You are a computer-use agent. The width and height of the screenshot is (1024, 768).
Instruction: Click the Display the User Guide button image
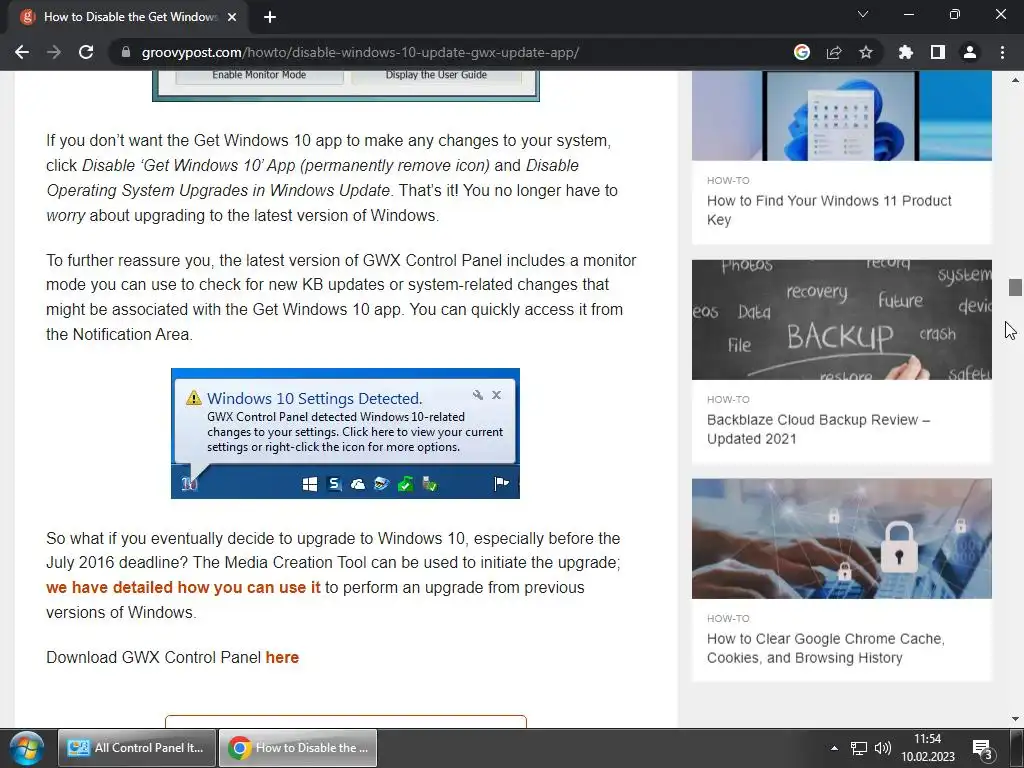(x=436, y=75)
